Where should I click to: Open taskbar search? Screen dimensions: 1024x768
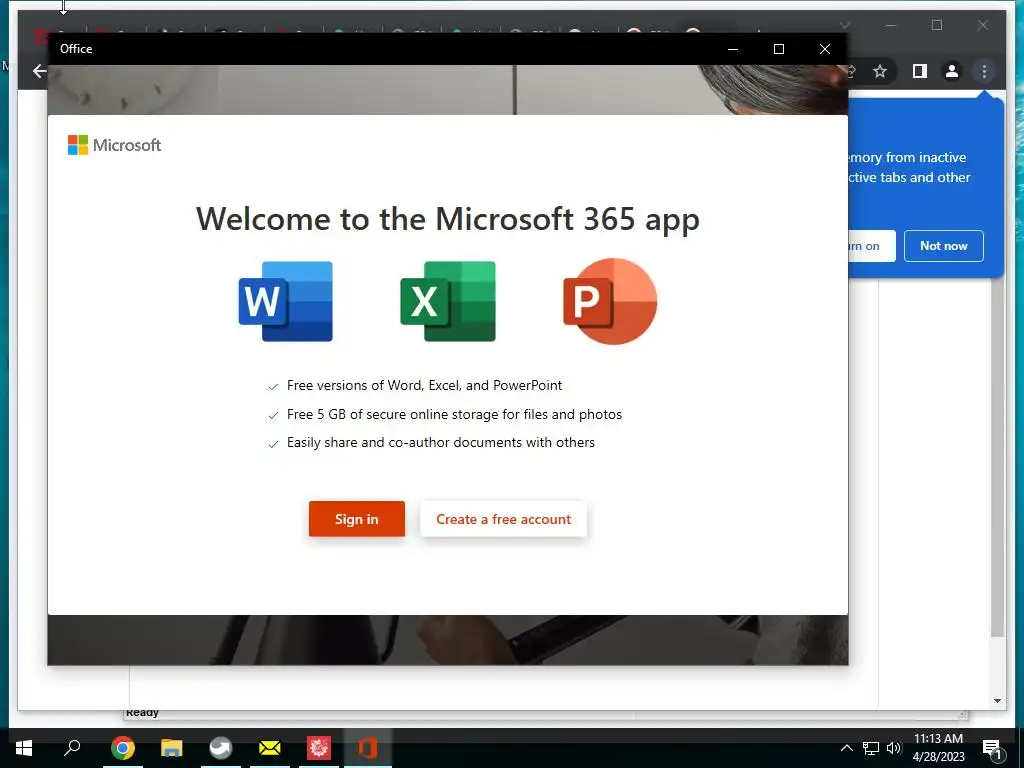pyautogui.click(x=72, y=747)
